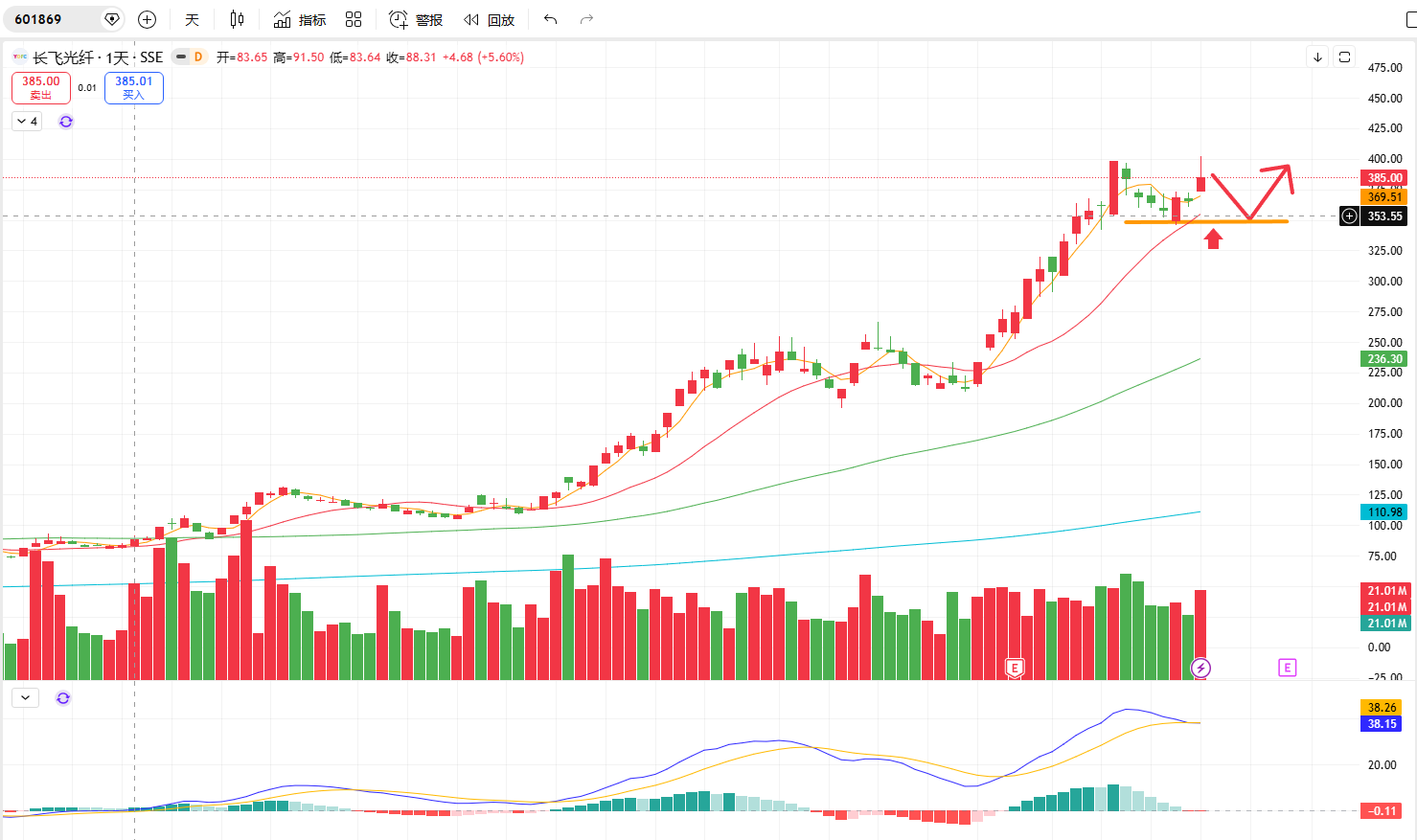
Task: Click the 385.00 卖出 sell button
Action: click(41, 88)
